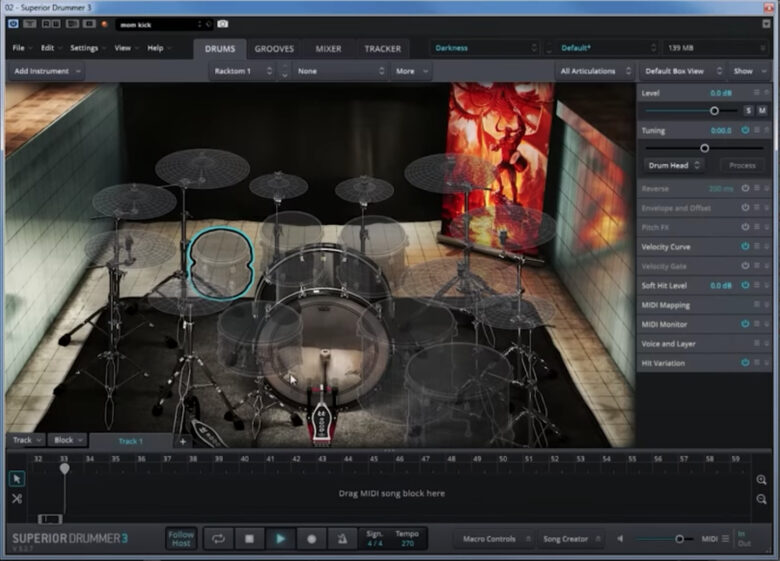
Task: Open the Voice and Layer menu icon
Action: tap(756, 343)
